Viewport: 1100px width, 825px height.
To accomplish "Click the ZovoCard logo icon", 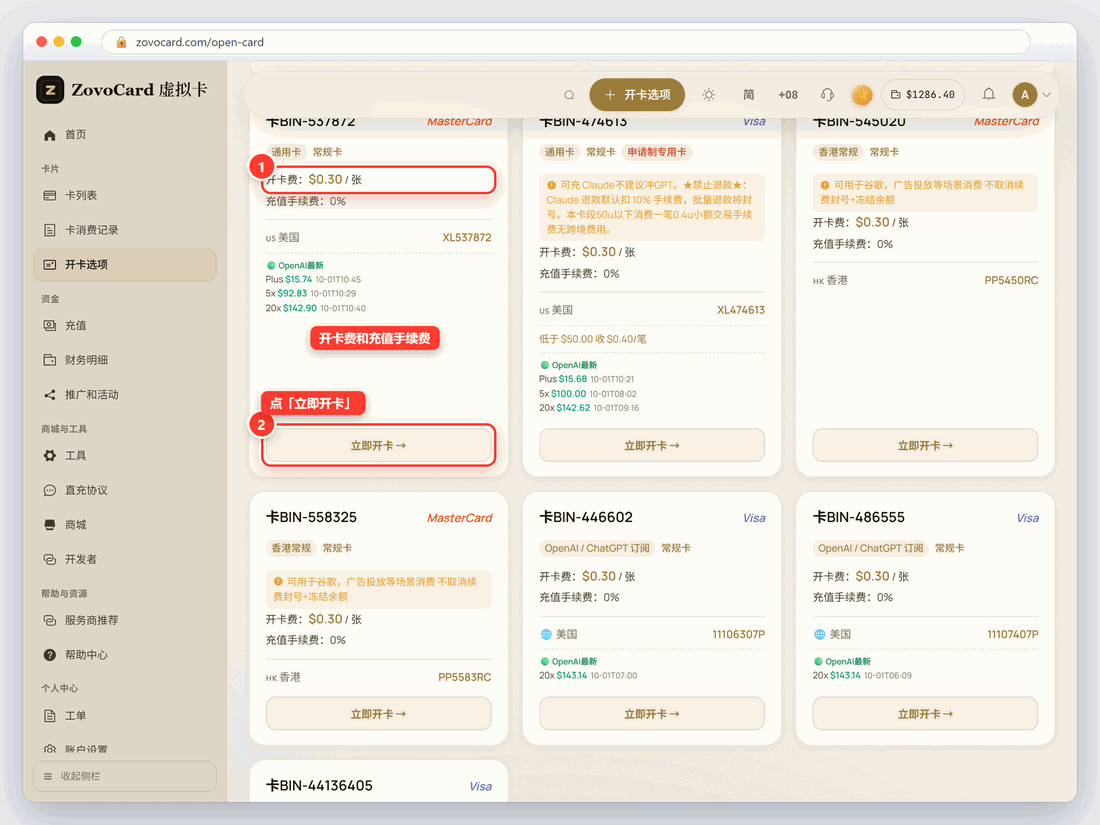I will (x=50, y=90).
